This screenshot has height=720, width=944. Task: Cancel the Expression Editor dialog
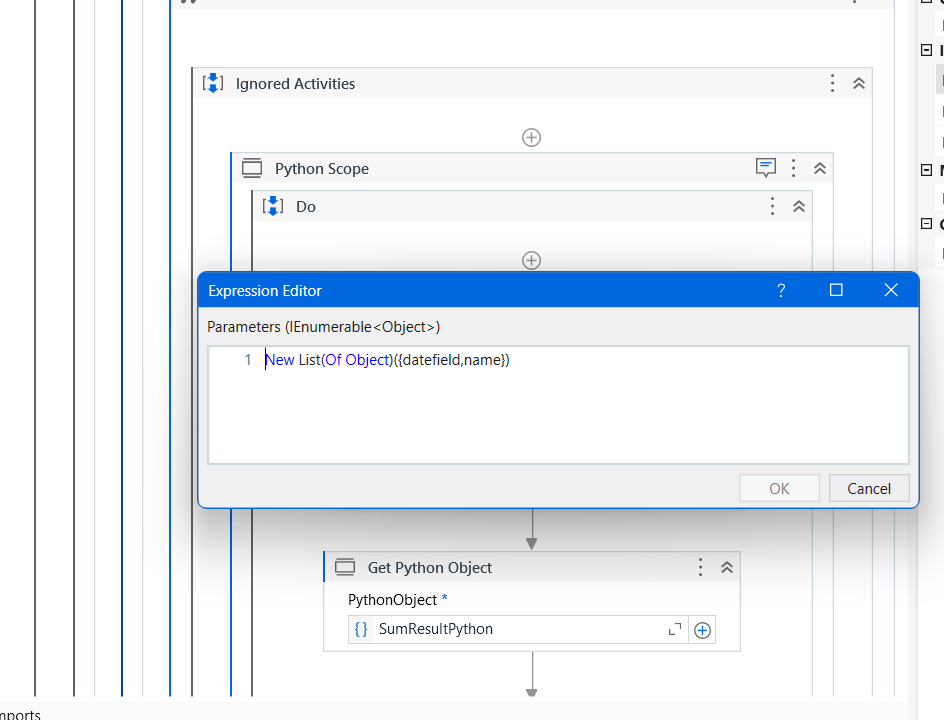coord(868,488)
